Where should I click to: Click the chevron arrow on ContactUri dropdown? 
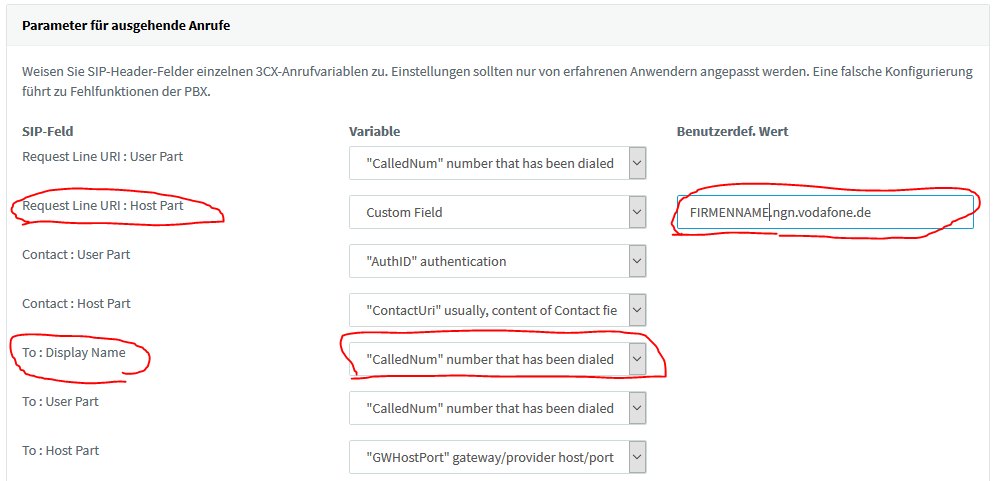pos(637,310)
